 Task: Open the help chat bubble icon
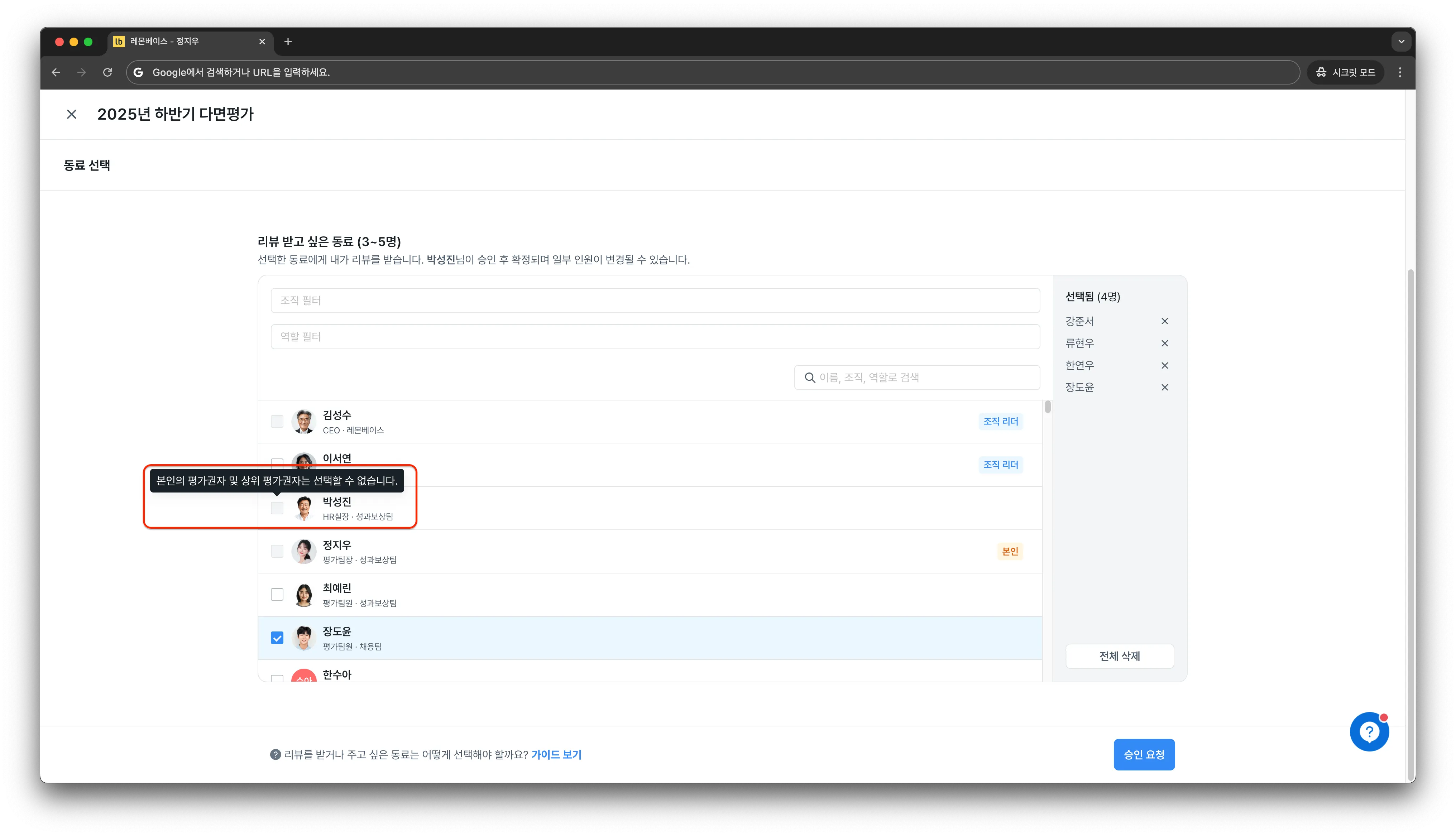tap(1369, 731)
